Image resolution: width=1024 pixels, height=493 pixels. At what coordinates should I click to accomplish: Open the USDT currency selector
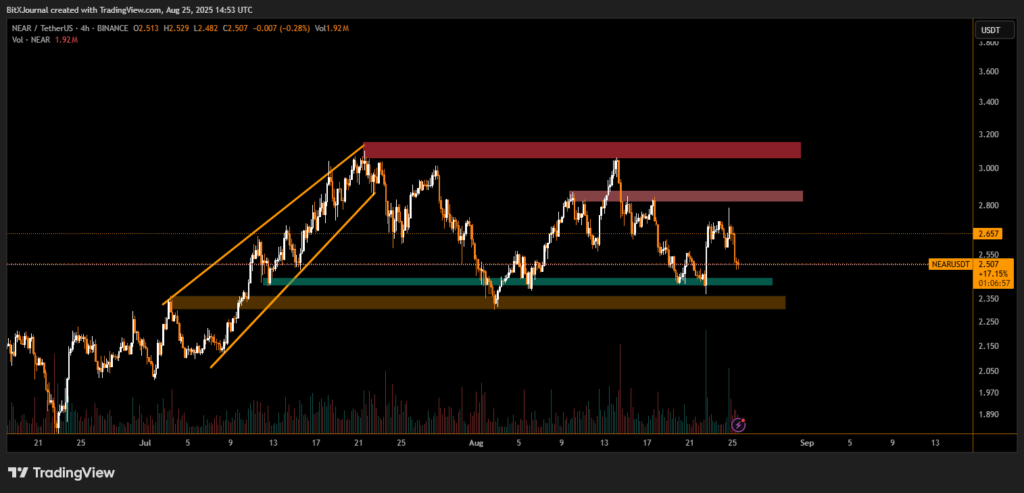click(988, 30)
